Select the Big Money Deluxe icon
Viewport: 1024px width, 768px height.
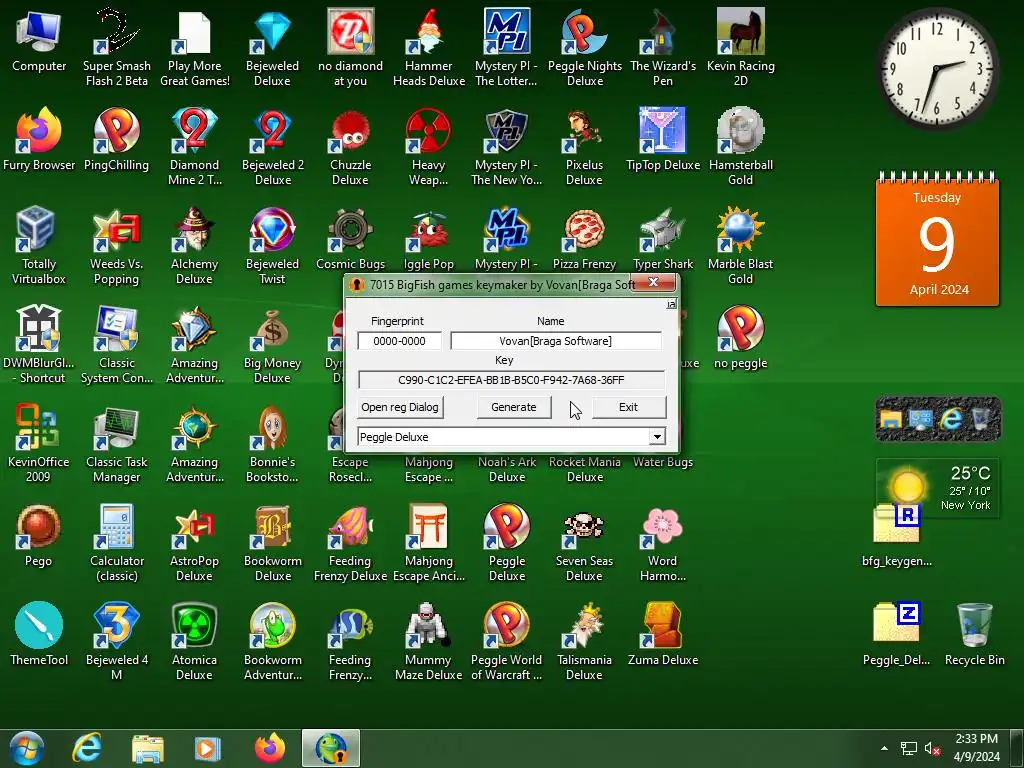click(x=272, y=345)
